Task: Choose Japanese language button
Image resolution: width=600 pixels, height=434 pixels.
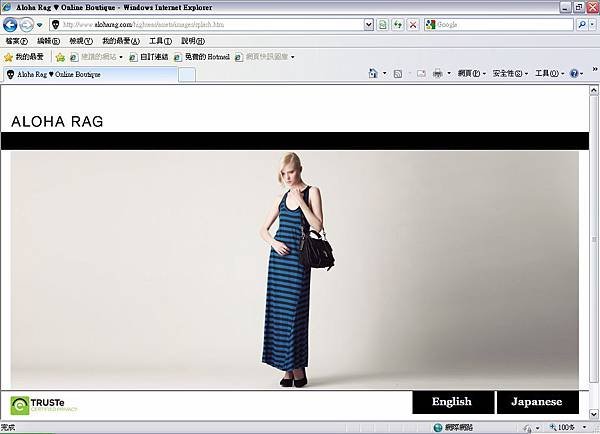Action: [537, 402]
